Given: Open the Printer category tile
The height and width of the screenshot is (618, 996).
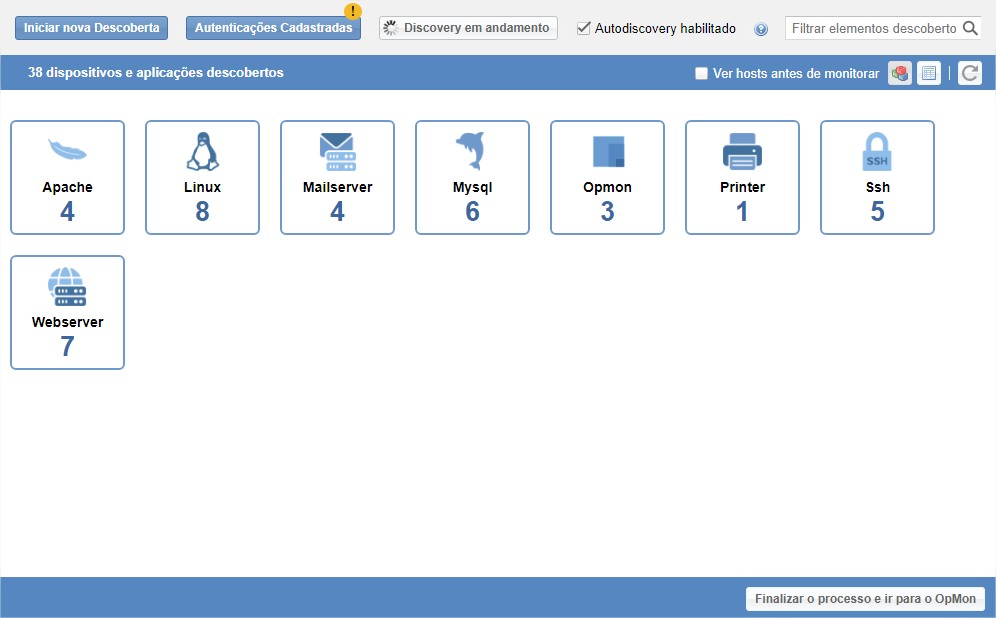Looking at the screenshot, I should 742,178.
